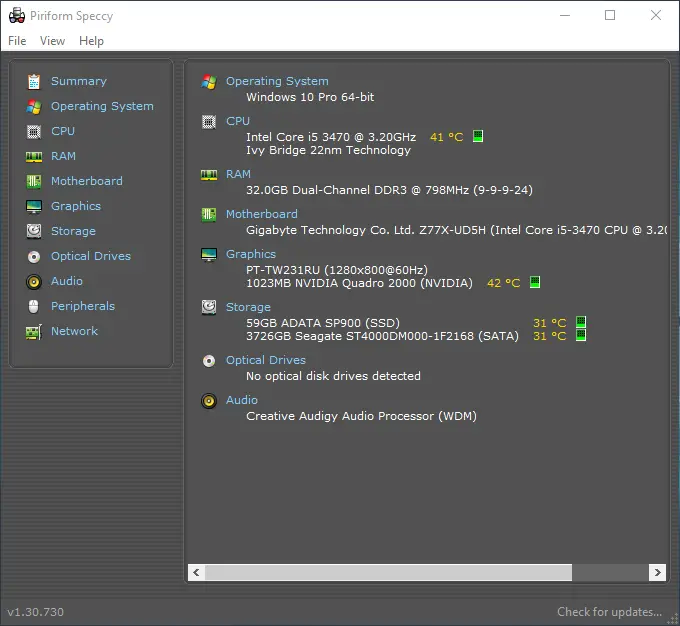
Task: Click the Summary clipboard icon in sidebar
Action: point(34,82)
